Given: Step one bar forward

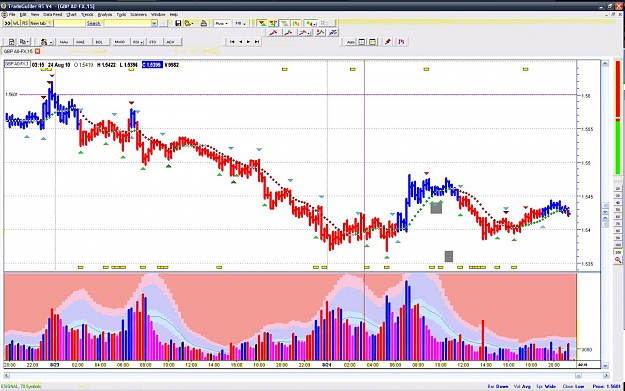Looking at the screenshot, I should coord(249,41).
